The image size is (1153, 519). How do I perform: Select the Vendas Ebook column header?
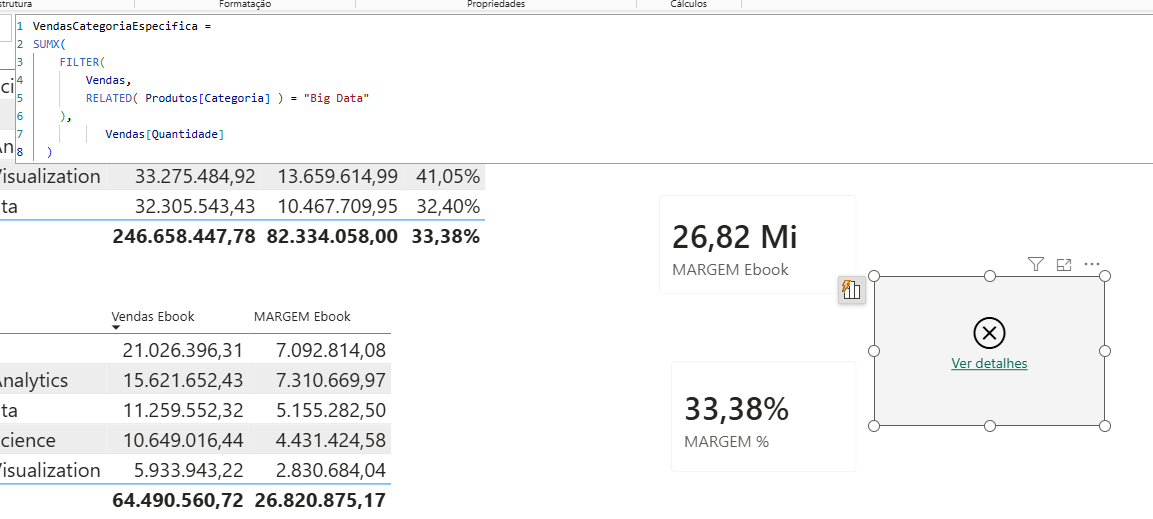point(153,317)
